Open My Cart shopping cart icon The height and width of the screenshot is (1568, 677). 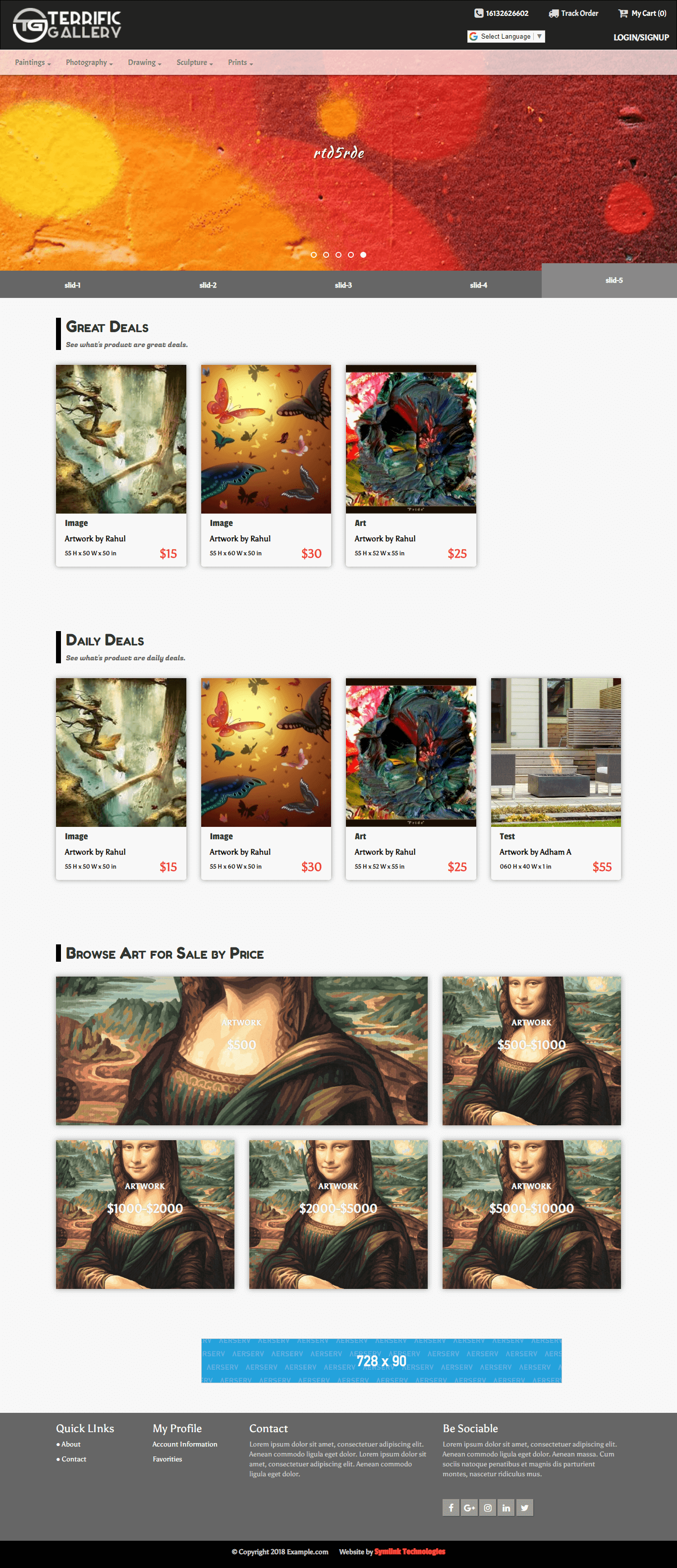pyautogui.click(x=623, y=13)
